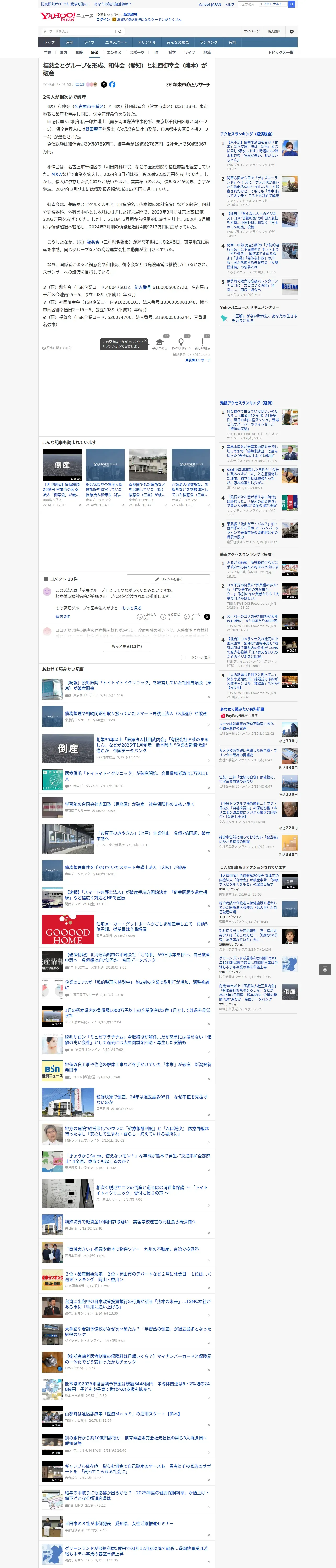336x1568 pixels.
Task: Open the IT category
Action: point(156,52)
